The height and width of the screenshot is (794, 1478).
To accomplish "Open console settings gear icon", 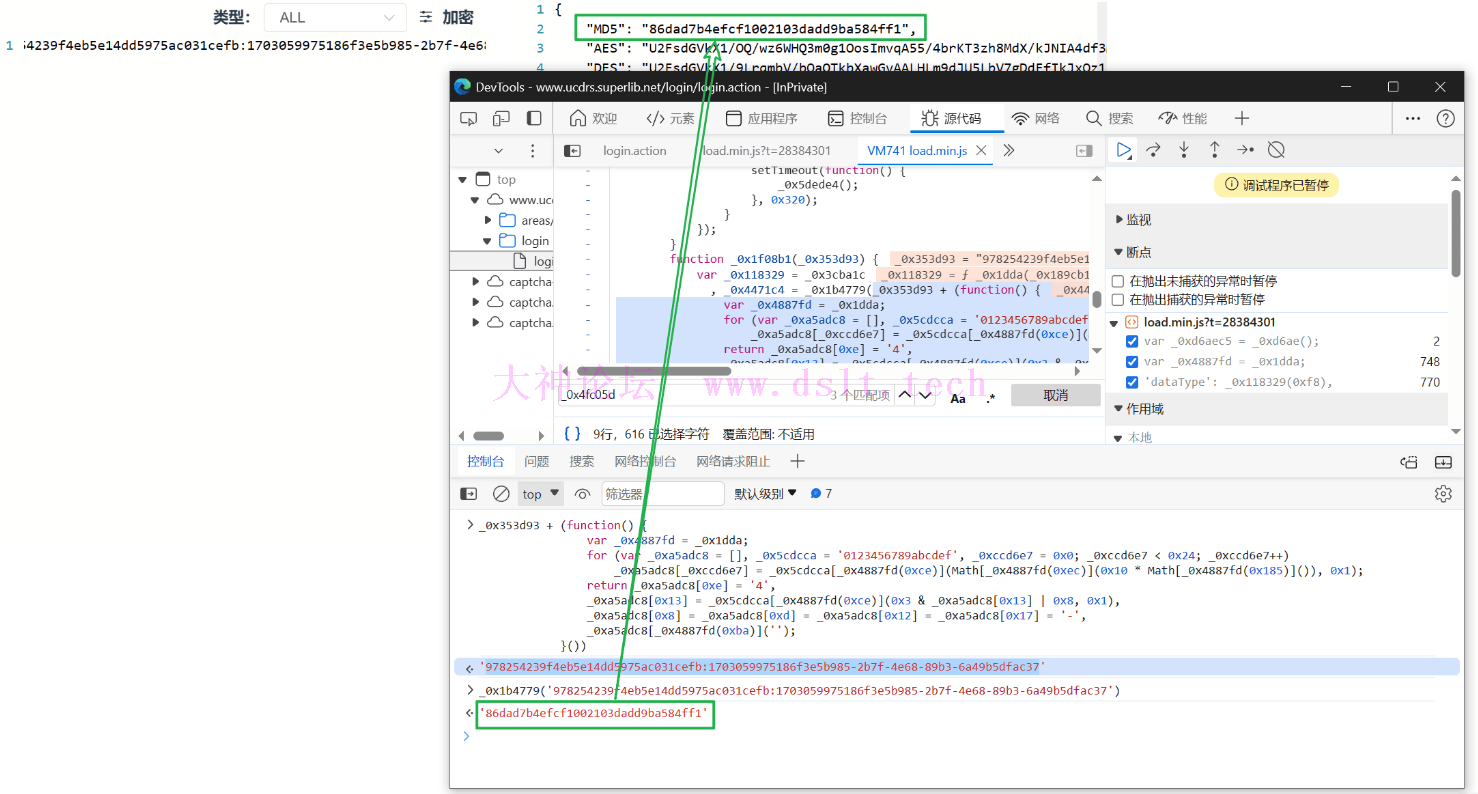I will point(1442,494).
